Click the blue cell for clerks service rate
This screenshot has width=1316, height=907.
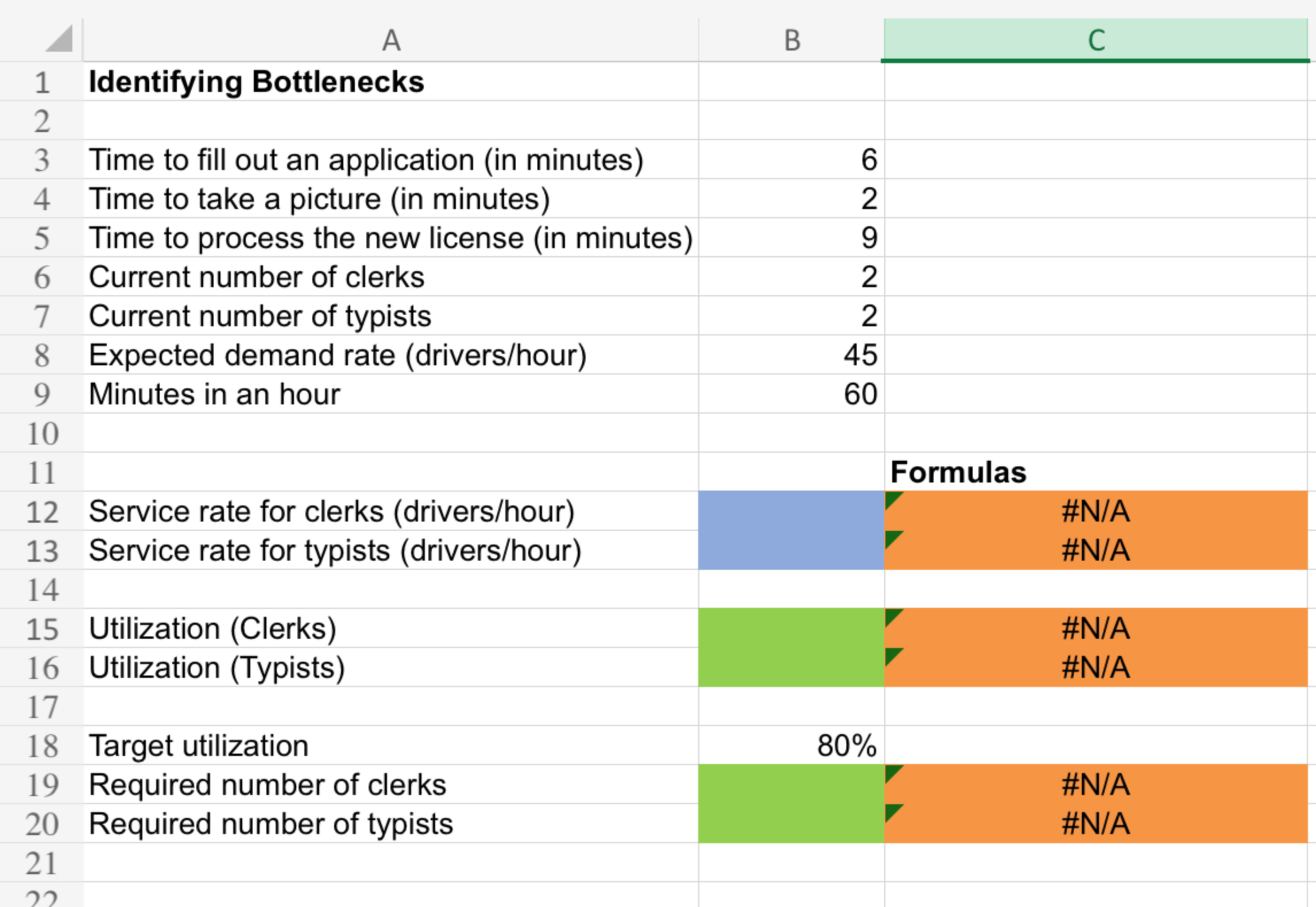coord(791,511)
